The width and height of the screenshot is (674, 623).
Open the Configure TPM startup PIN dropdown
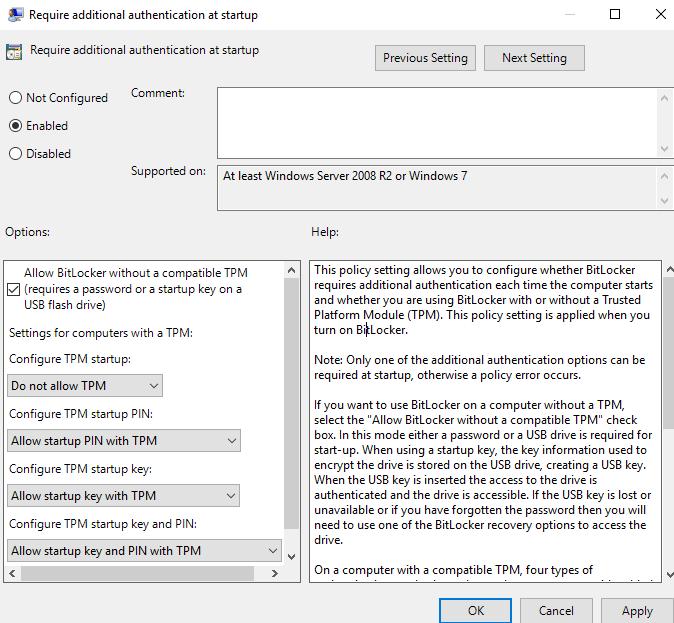pyautogui.click(x=124, y=441)
